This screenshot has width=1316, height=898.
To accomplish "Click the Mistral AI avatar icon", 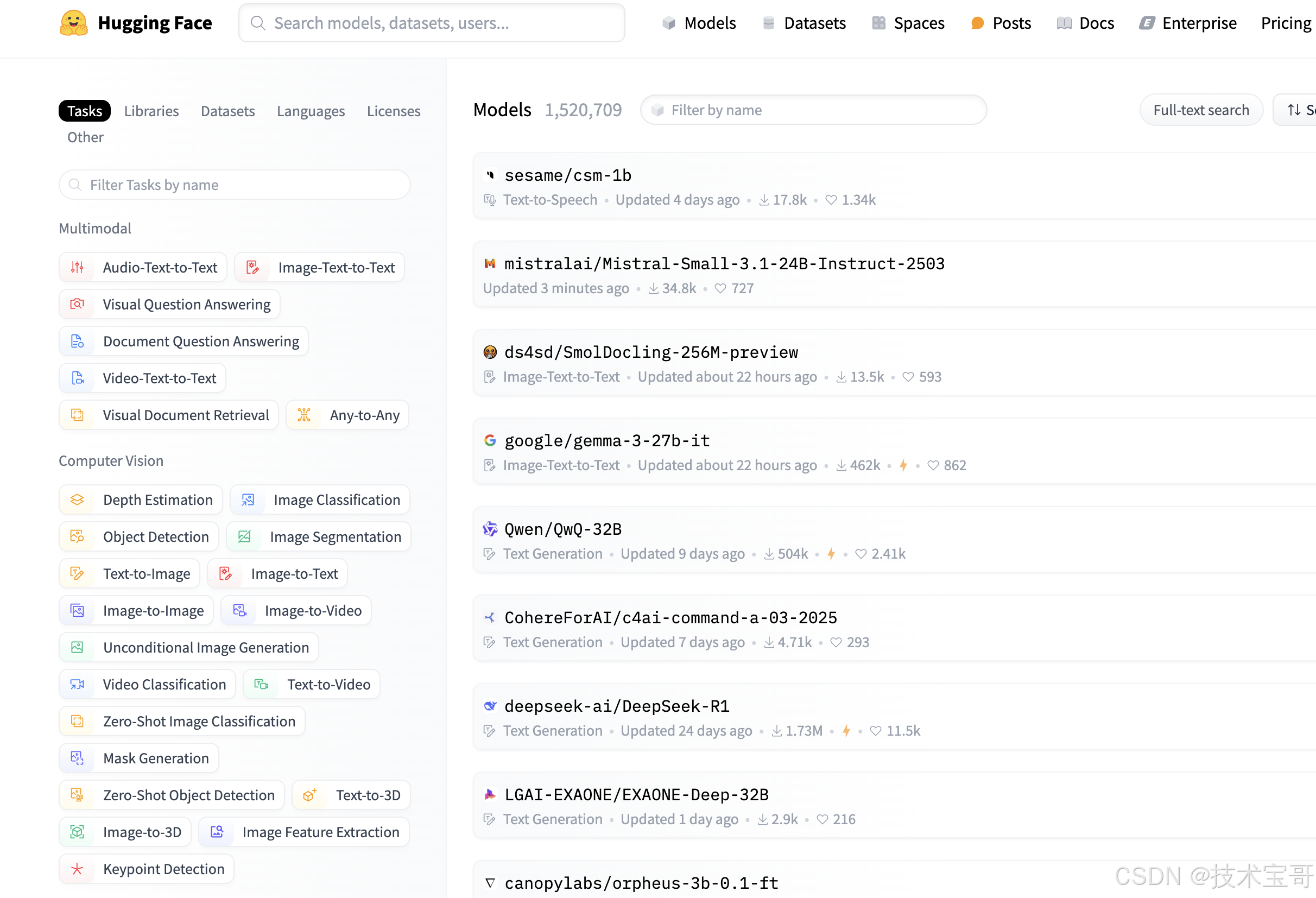I will click(490, 263).
